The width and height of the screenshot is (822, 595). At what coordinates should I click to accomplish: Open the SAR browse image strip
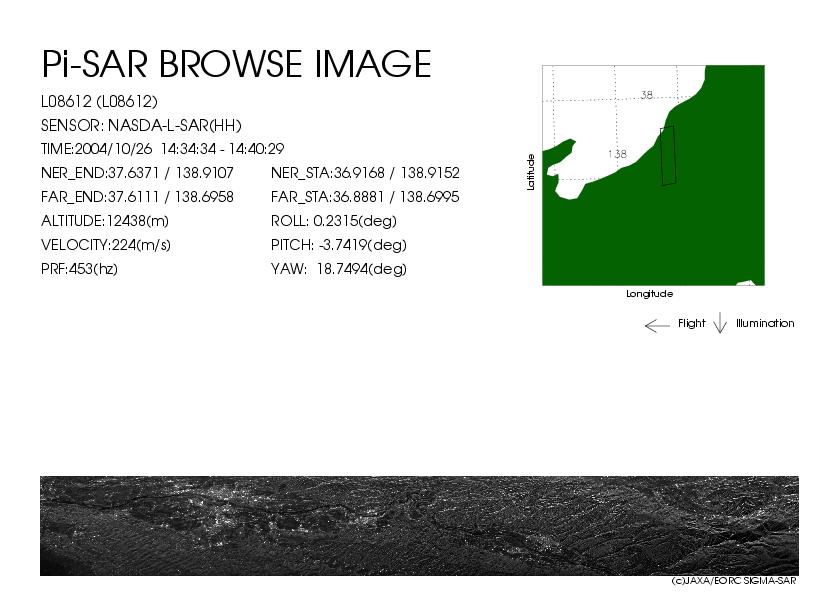(419, 526)
